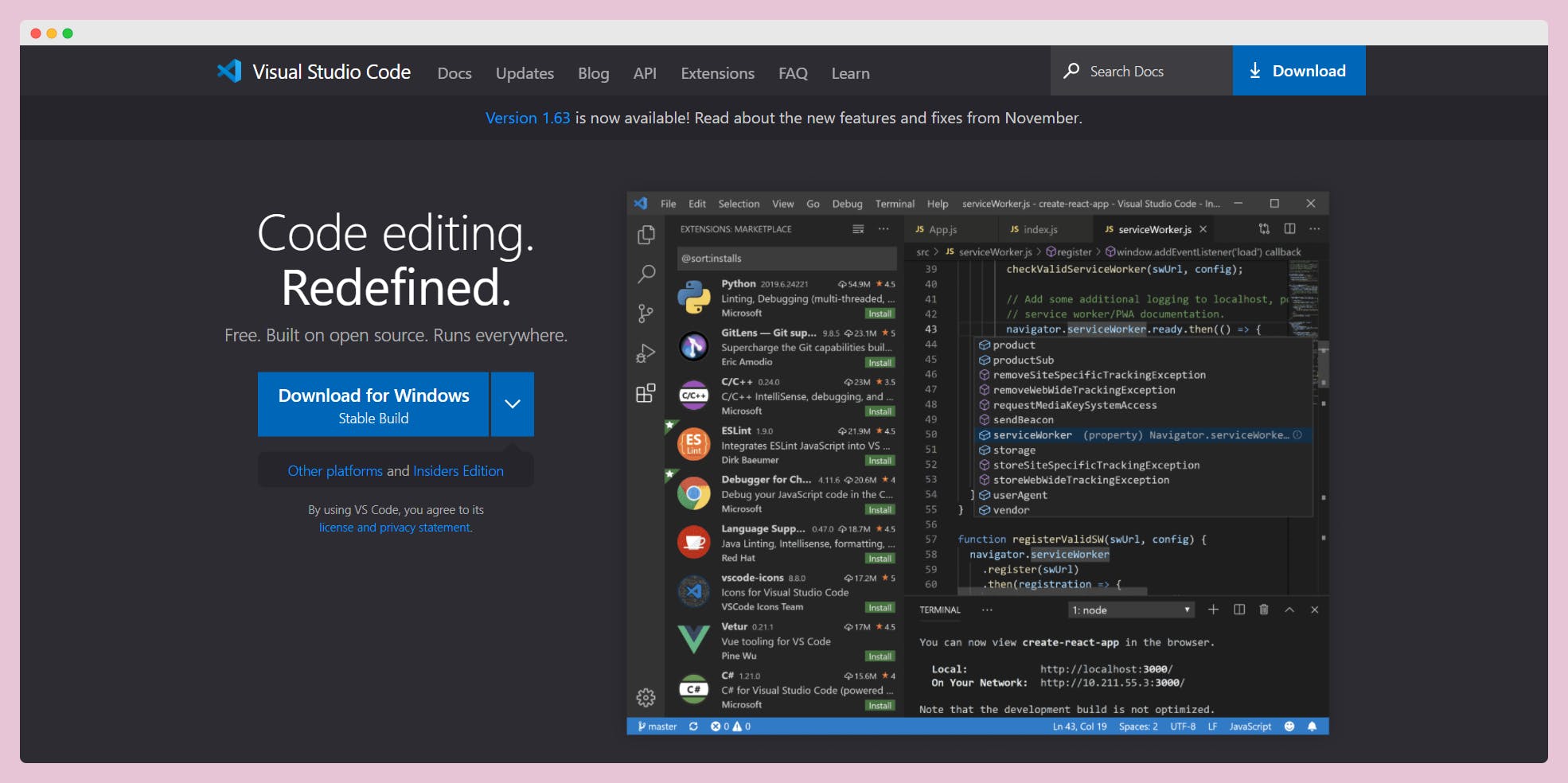The width and height of the screenshot is (1568, 783).
Task: Click the clear extensions filter icon
Action: (858, 229)
